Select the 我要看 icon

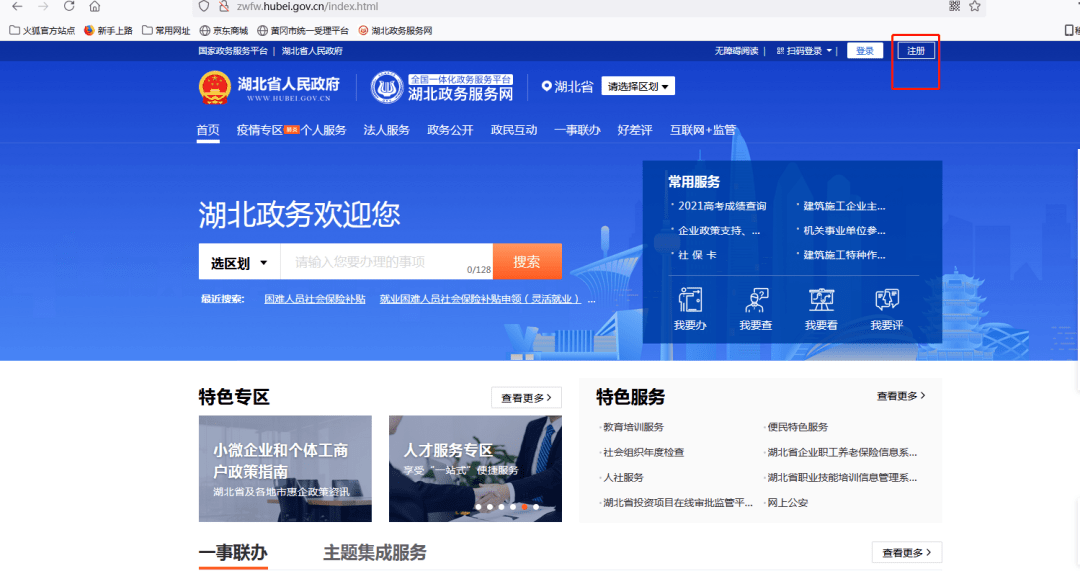tap(821, 300)
